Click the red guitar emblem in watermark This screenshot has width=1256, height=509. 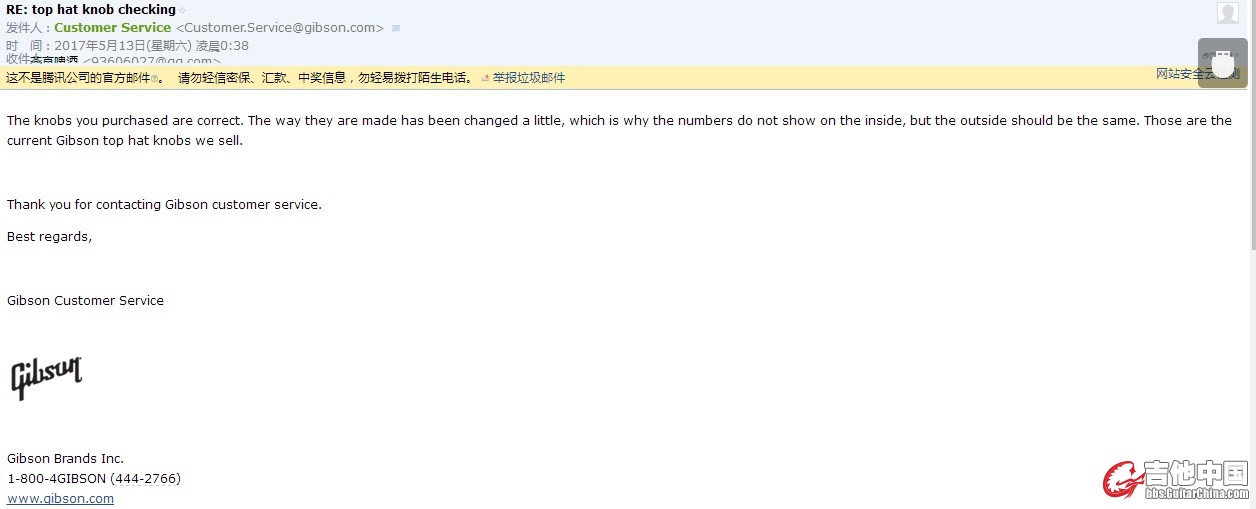click(x=1123, y=480)
